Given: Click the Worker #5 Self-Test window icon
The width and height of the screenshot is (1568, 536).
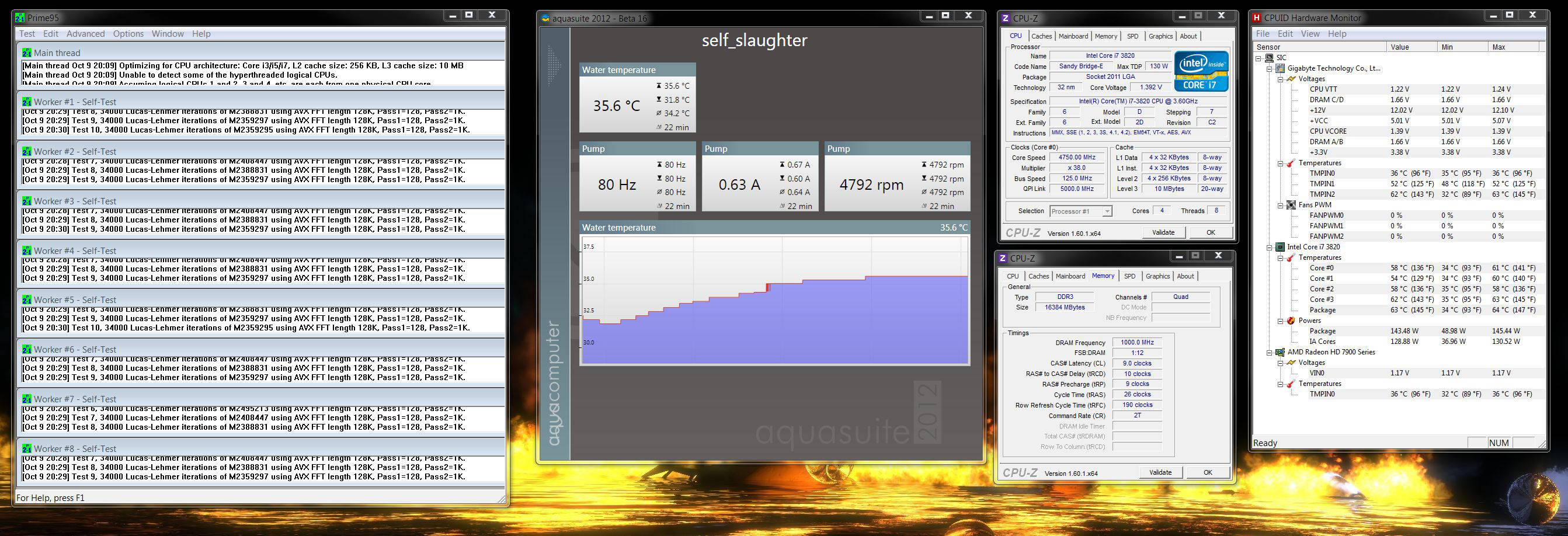Looking at the screenshot, I should pyautogui.click(x=27, y=300).
